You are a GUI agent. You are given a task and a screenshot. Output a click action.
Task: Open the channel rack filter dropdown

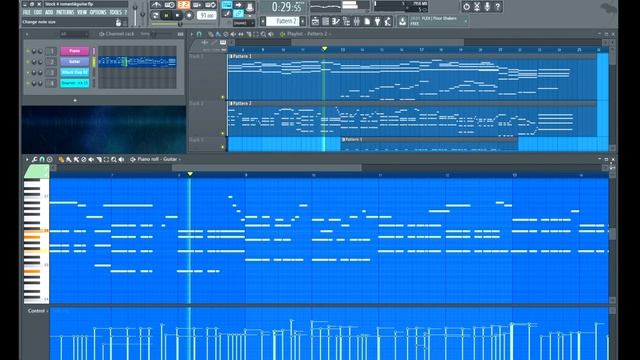click(x=74, y=35)
